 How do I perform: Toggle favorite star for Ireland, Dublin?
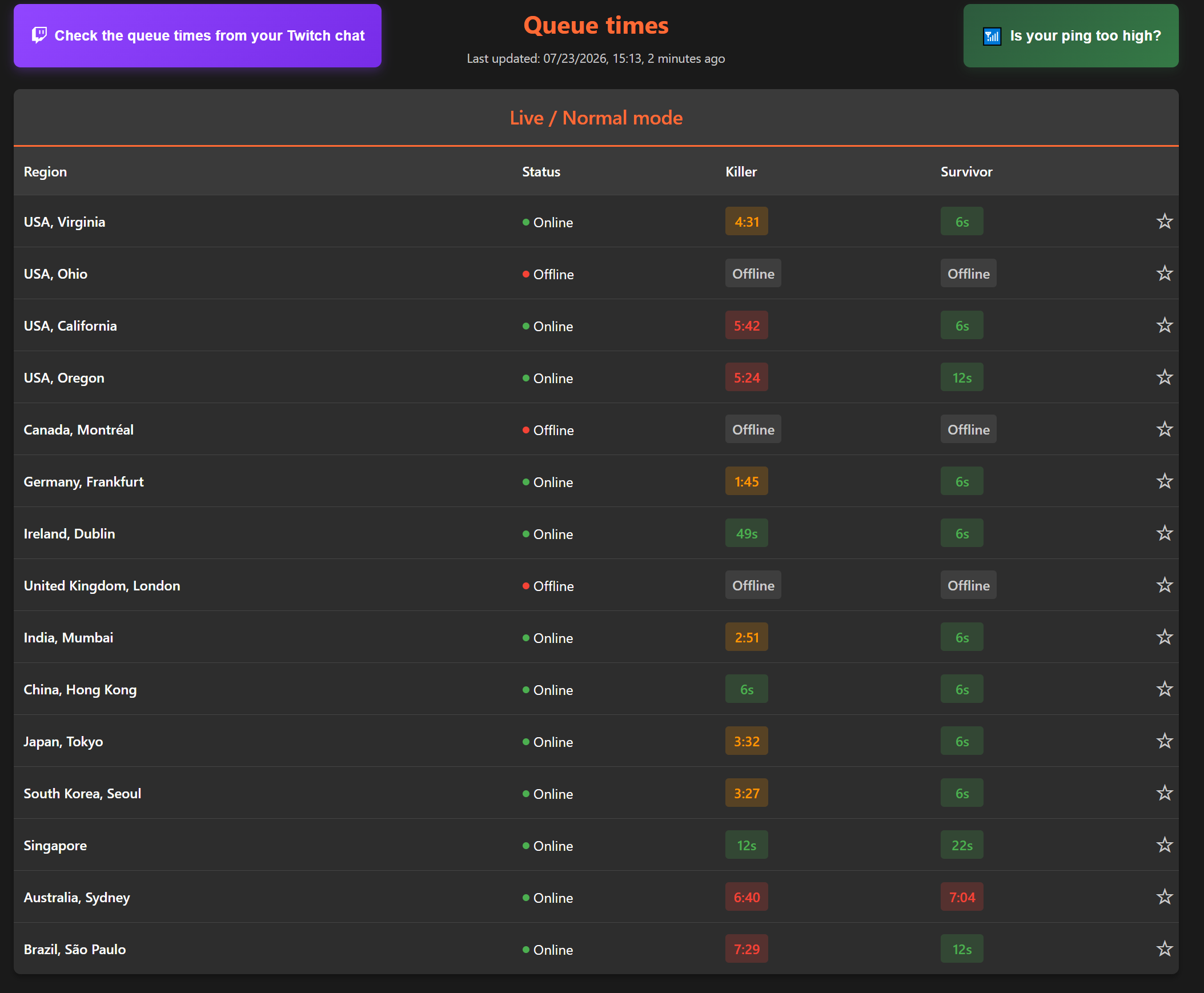click(x=1165, y=534)
